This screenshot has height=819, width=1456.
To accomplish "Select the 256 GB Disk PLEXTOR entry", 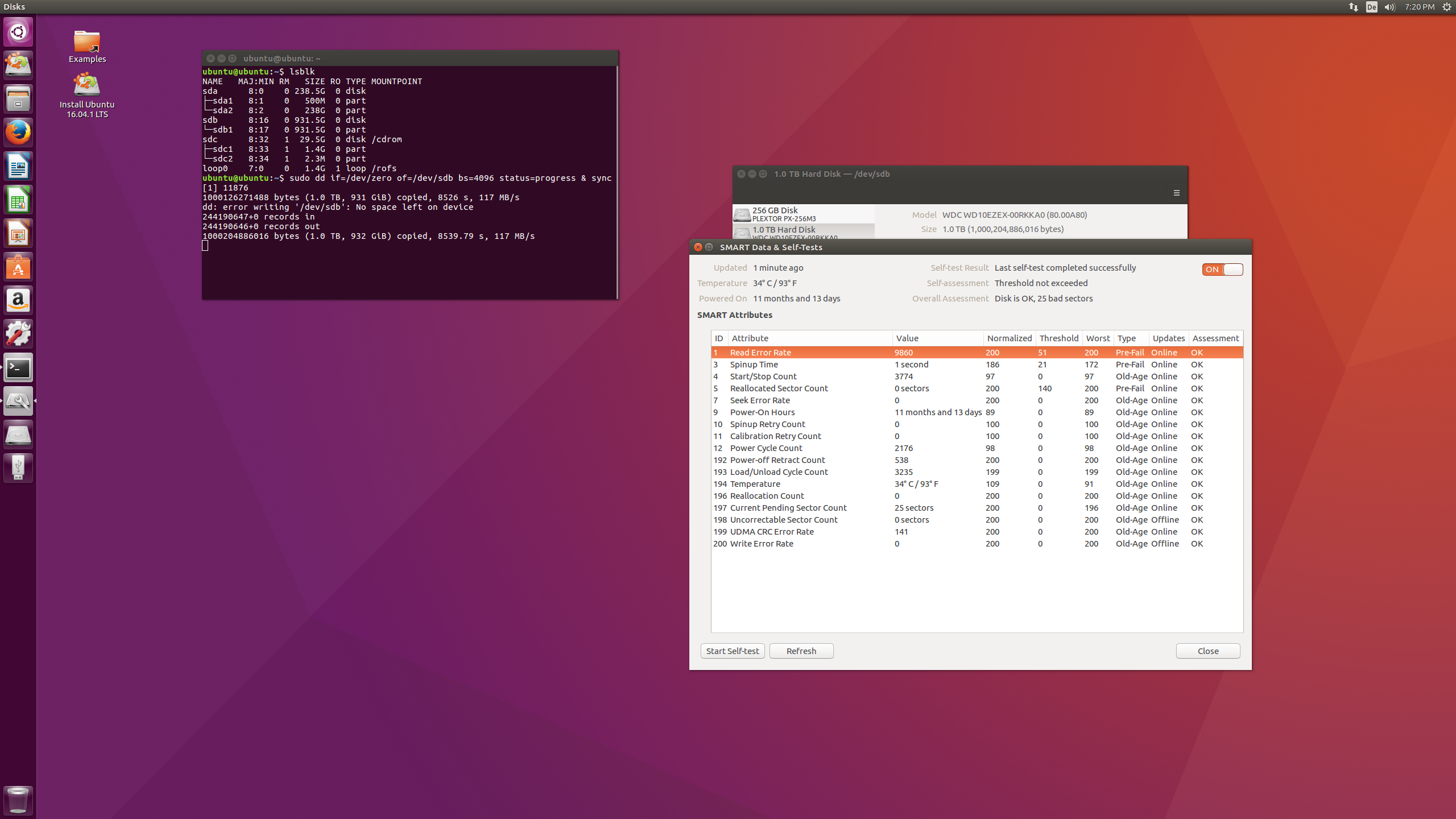I will (803, 214).
